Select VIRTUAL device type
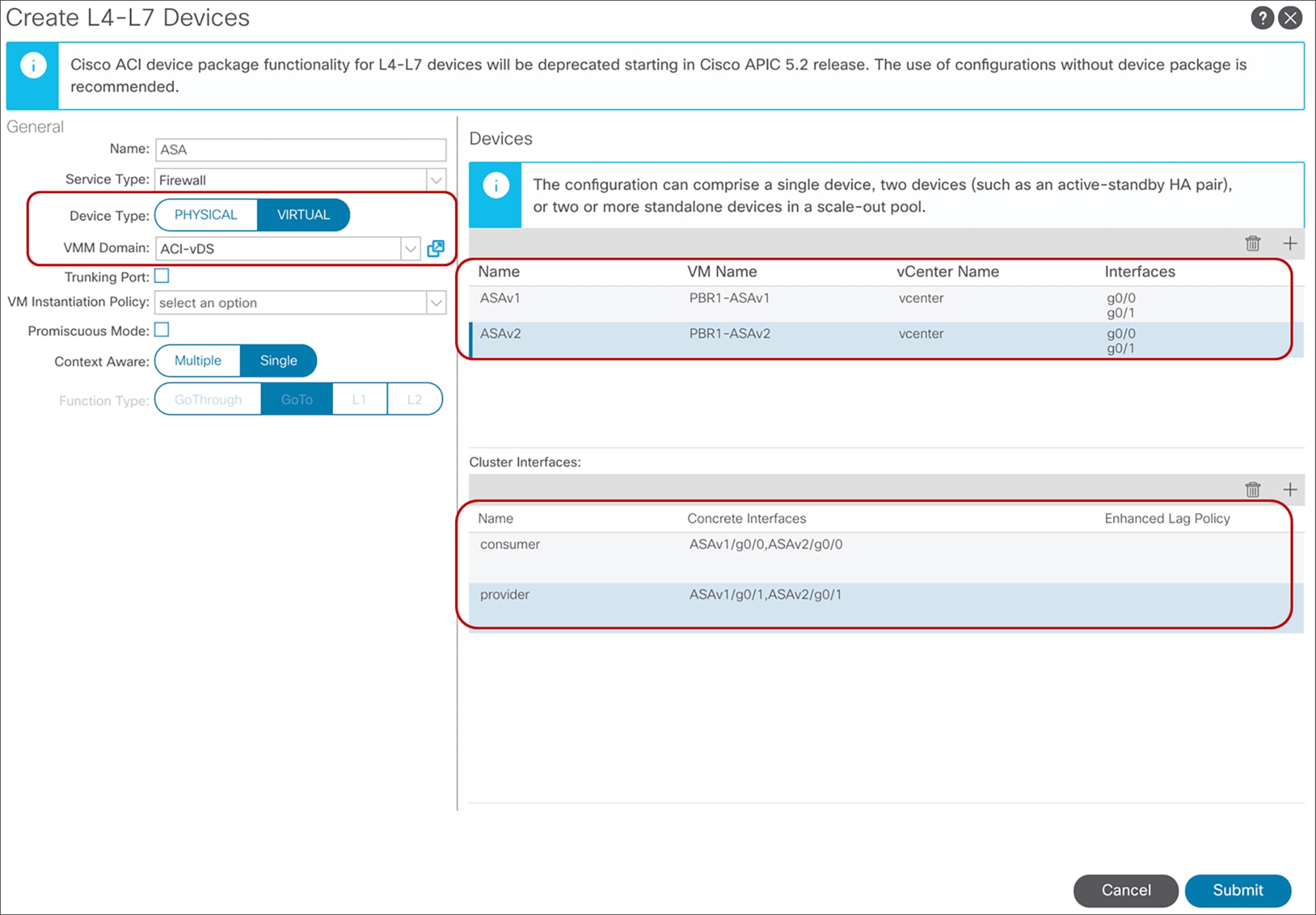 tap(303, 215)
